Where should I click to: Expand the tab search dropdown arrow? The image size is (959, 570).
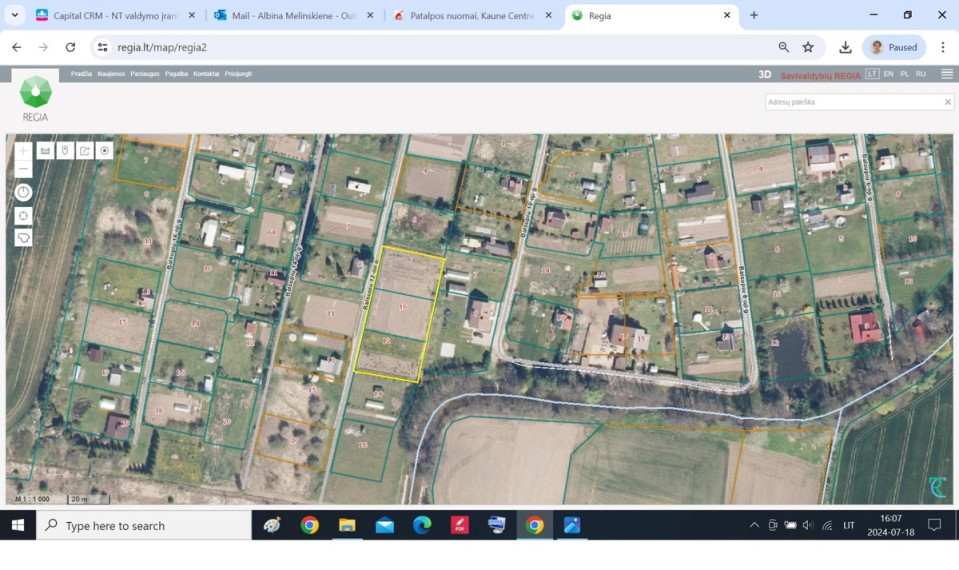(x=15, y=15)
